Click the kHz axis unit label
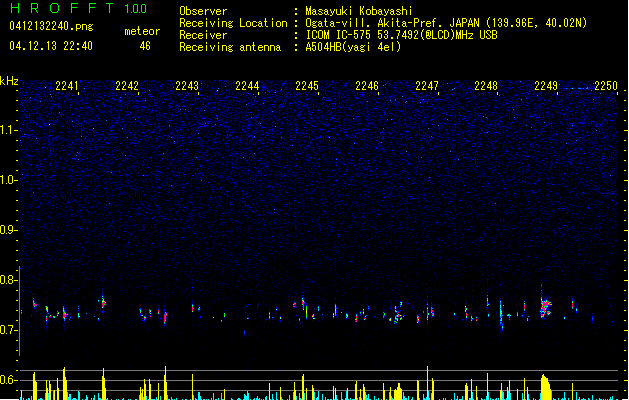The width and height of the screenshot is (629, 400). (x=9, y=81)
